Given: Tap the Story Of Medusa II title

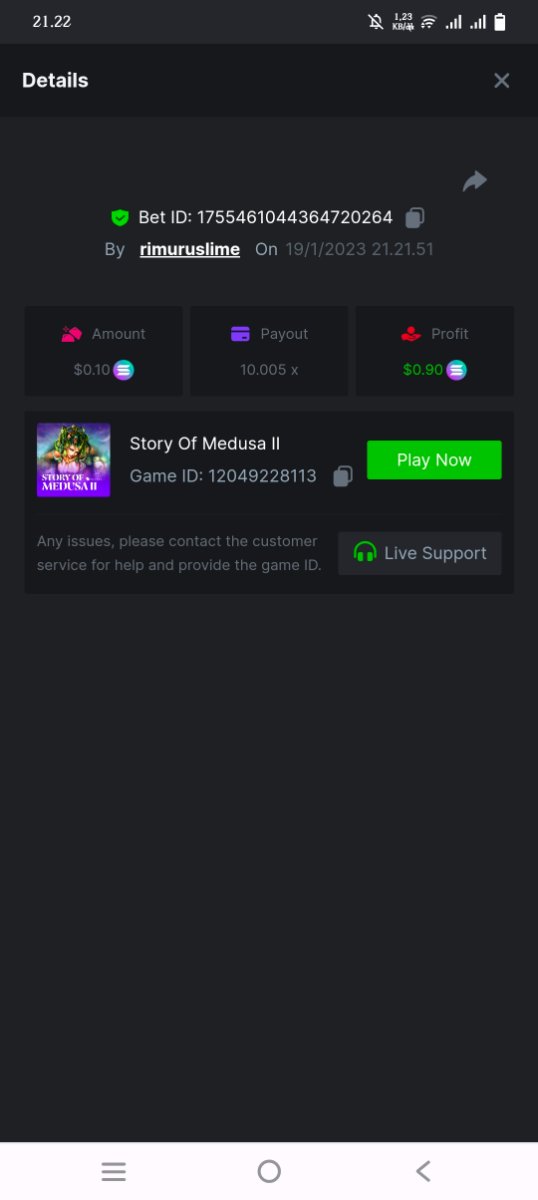Looking at the screenshot, I should click(204, 444).
